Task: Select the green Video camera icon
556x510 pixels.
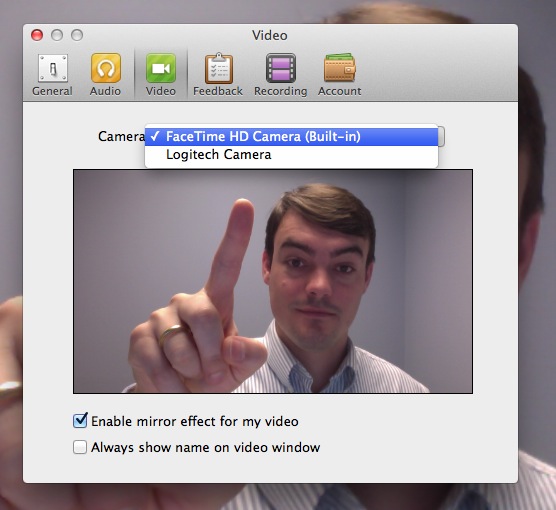Action: pyautogui.click(x=161, y=68)
